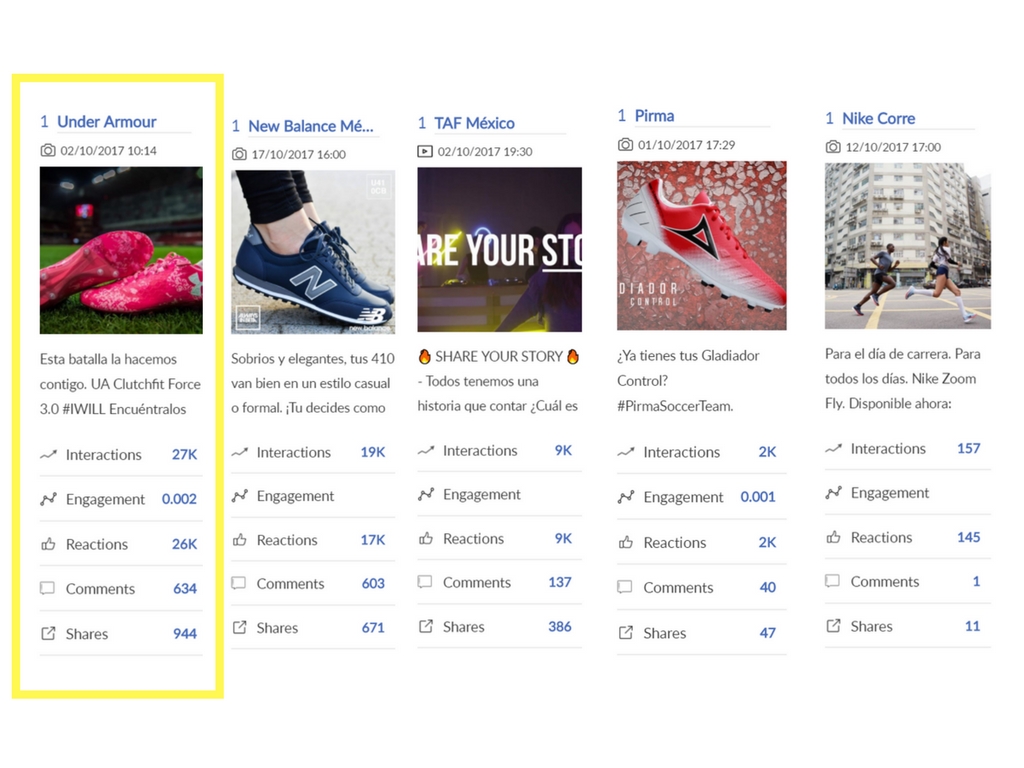Click the Comments icon in New Balance card
This screenshot has width=1024, height=768.
(x=239, y=583)
